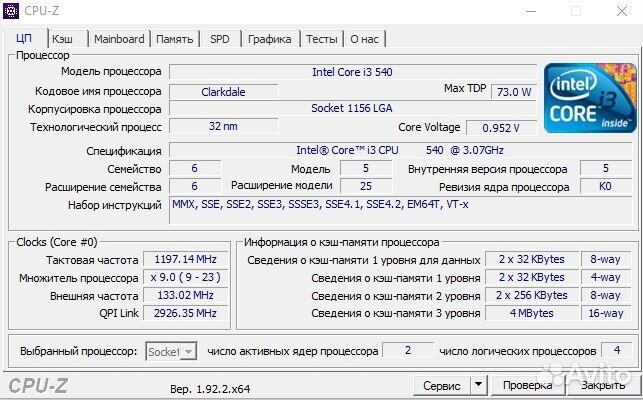Click the active cores count 2

(x=408, y=350)
